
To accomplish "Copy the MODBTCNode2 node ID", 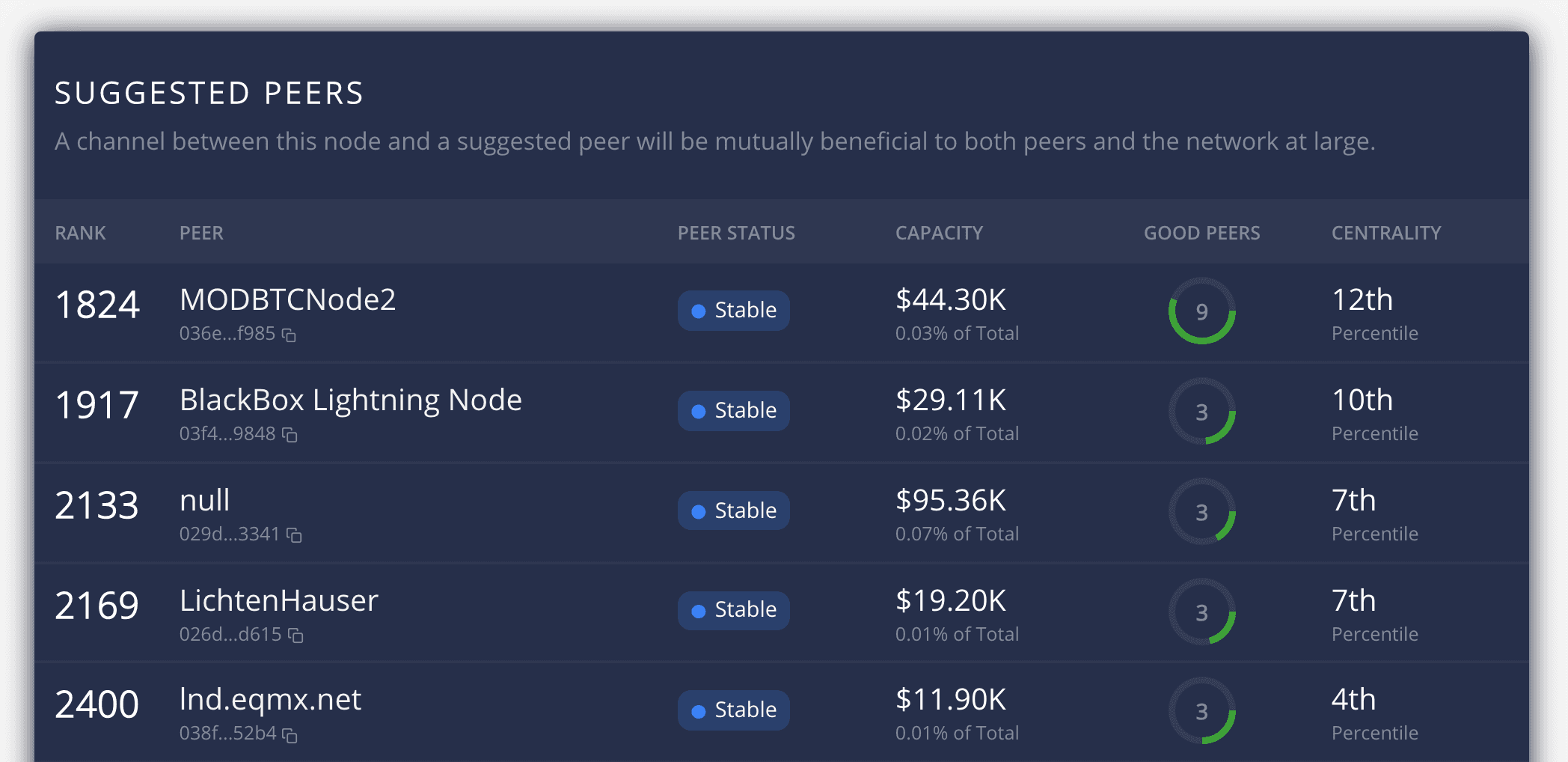I will (290, 335).
